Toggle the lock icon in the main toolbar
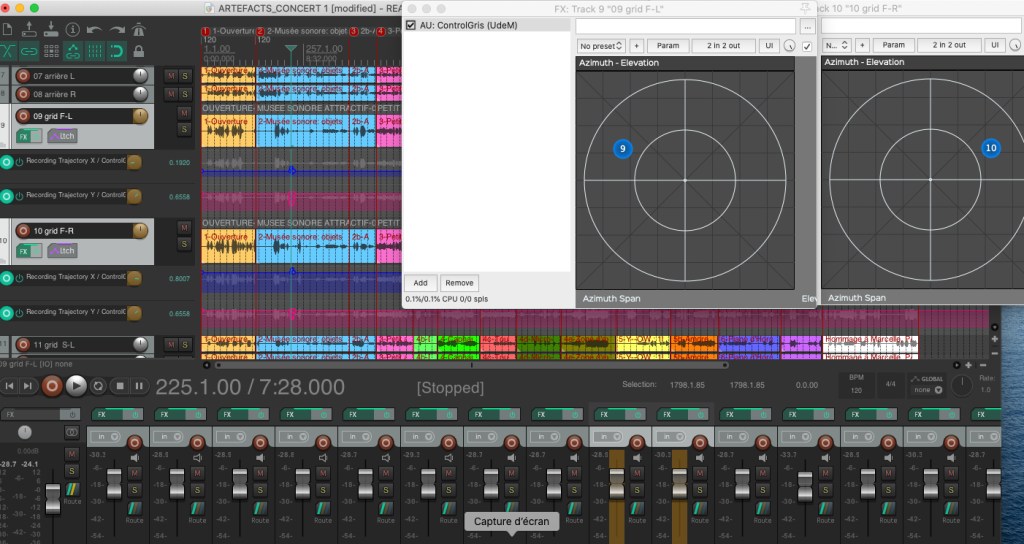Screen dimensions: 1024x544 coord(138,50)
